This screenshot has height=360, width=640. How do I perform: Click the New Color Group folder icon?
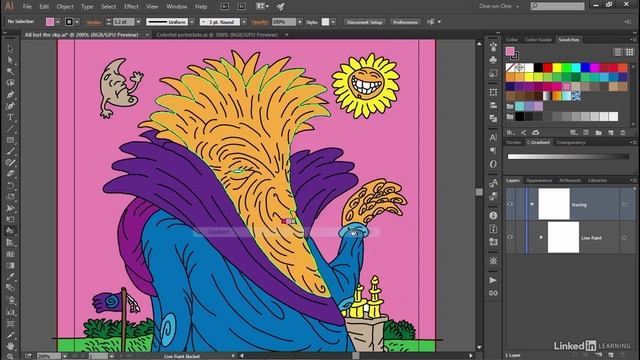(598, 133)
